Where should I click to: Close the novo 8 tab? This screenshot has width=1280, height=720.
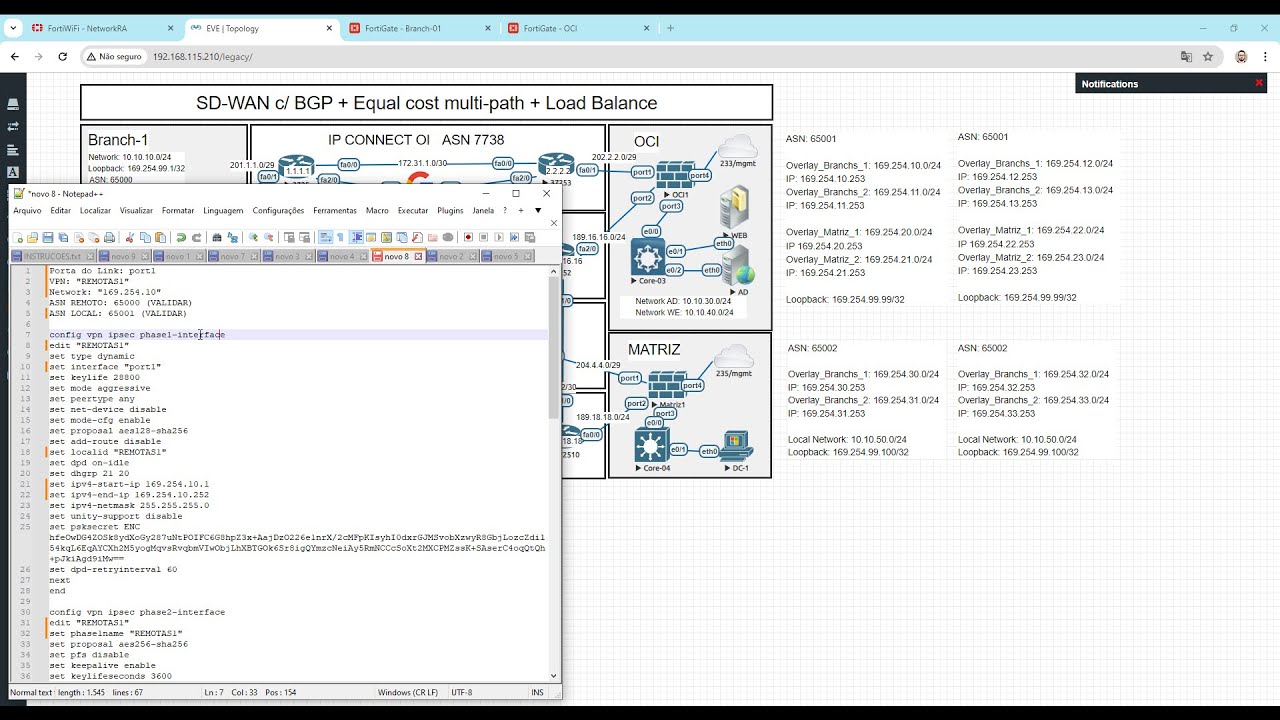tap(418, 256)
